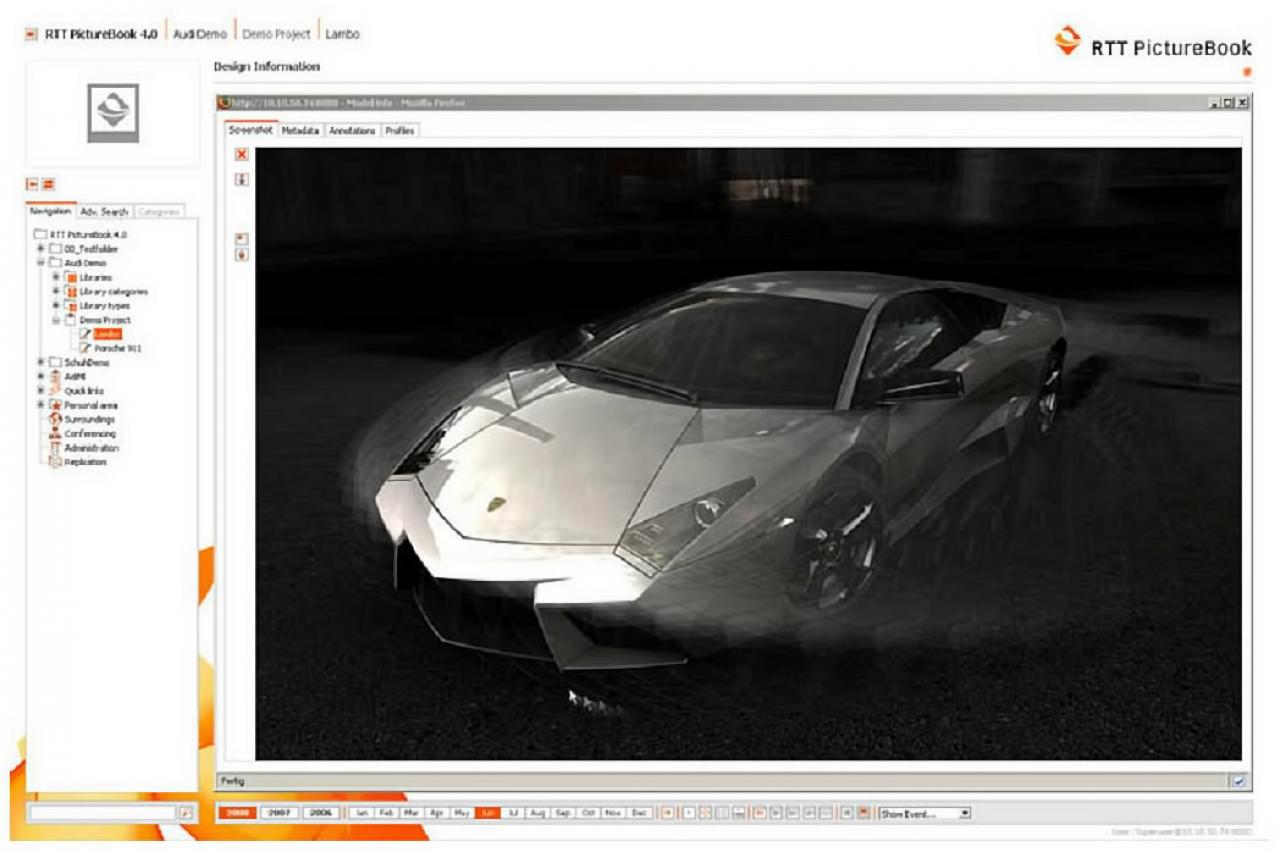This screenshot has width=1280, height=852.
Task: Select the year 2006 button
Action: tap(322, 814)
